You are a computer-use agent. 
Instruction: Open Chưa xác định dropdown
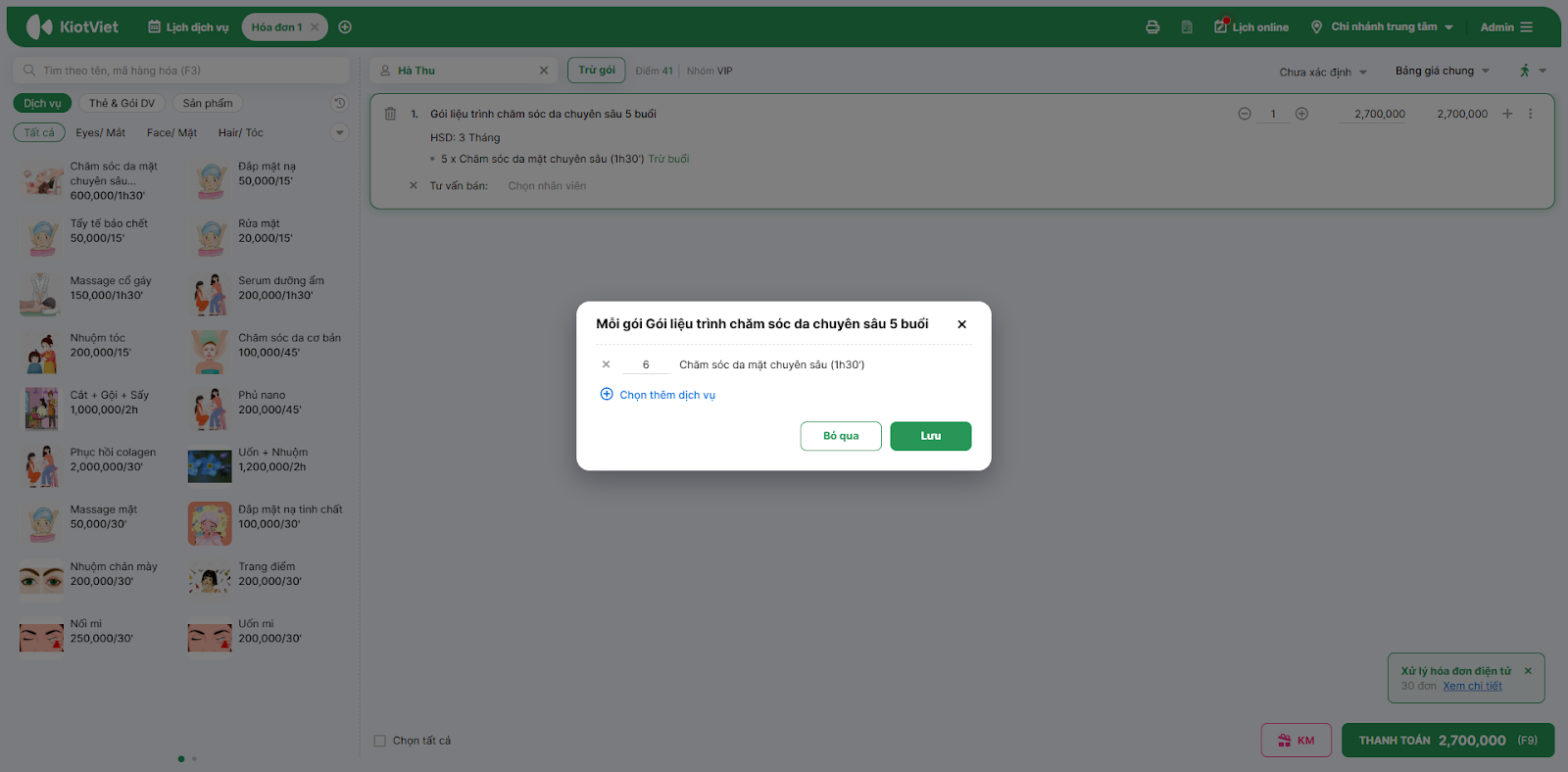(x=1323, y=72)
